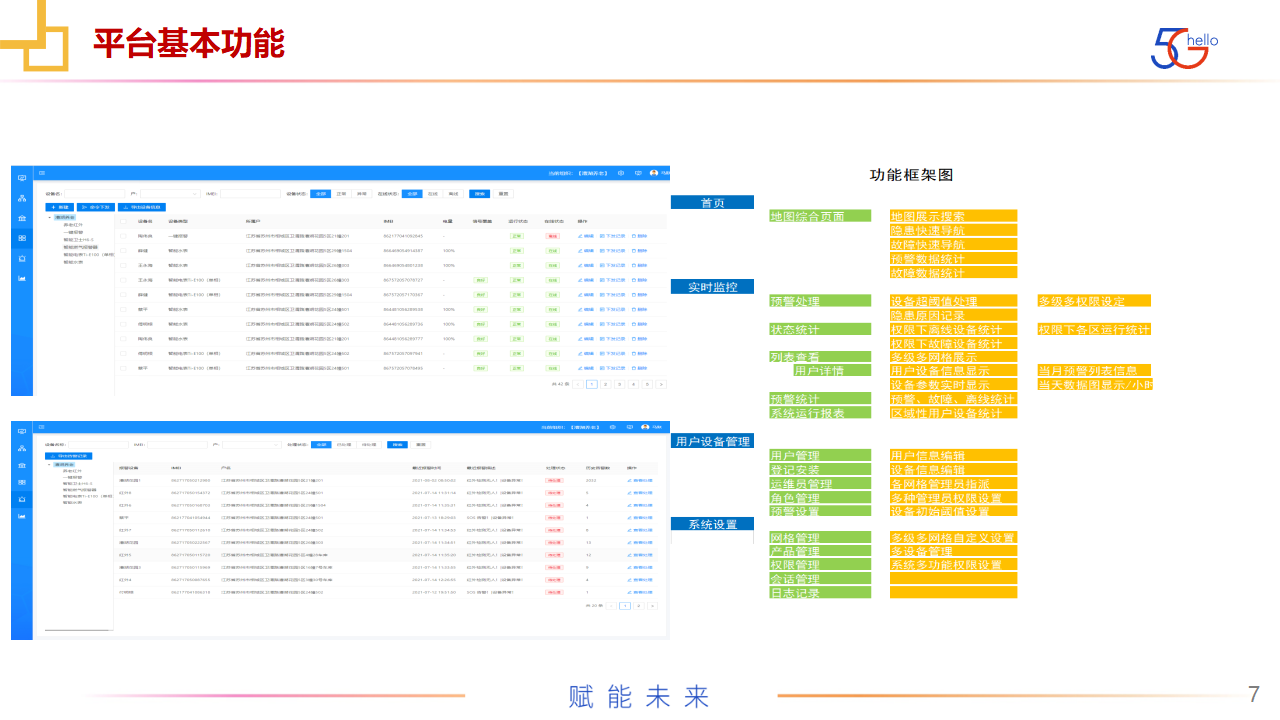Click the green 地图综合页面 box
Image resolution: width=1280 pixels, height=720 pixels.
[820, 216]
